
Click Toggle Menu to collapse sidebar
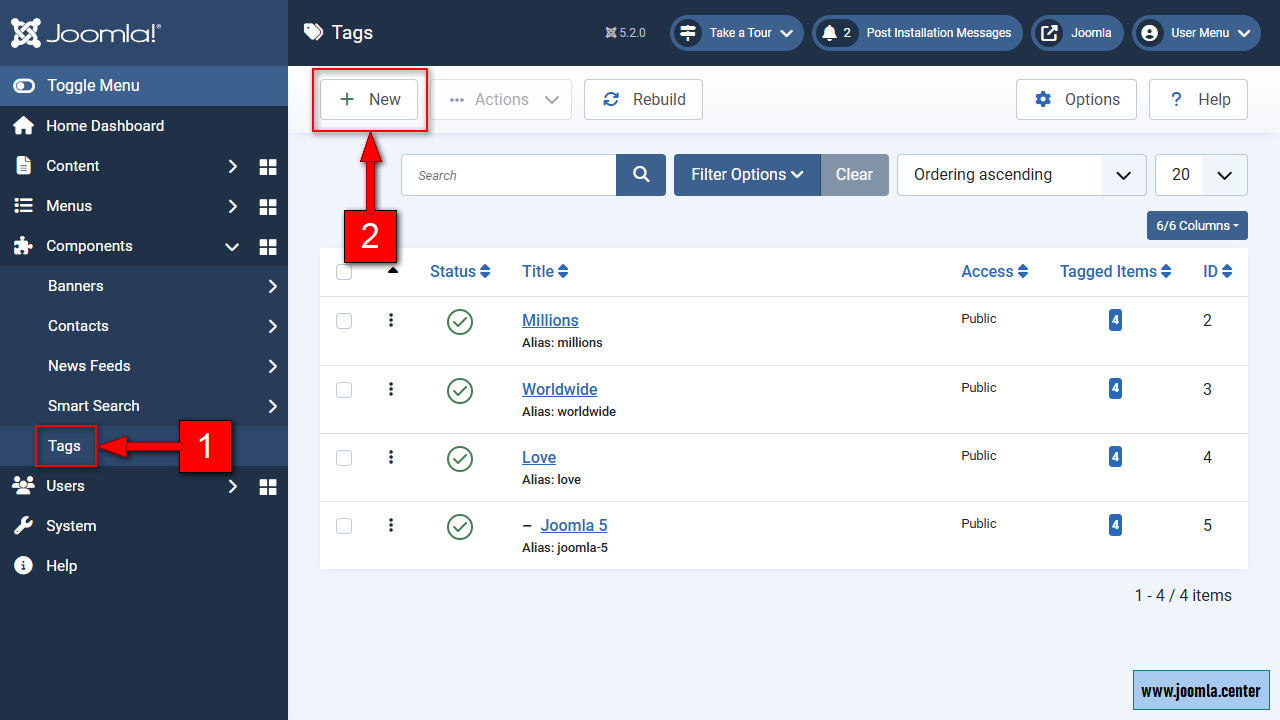(x=144, y=86)
